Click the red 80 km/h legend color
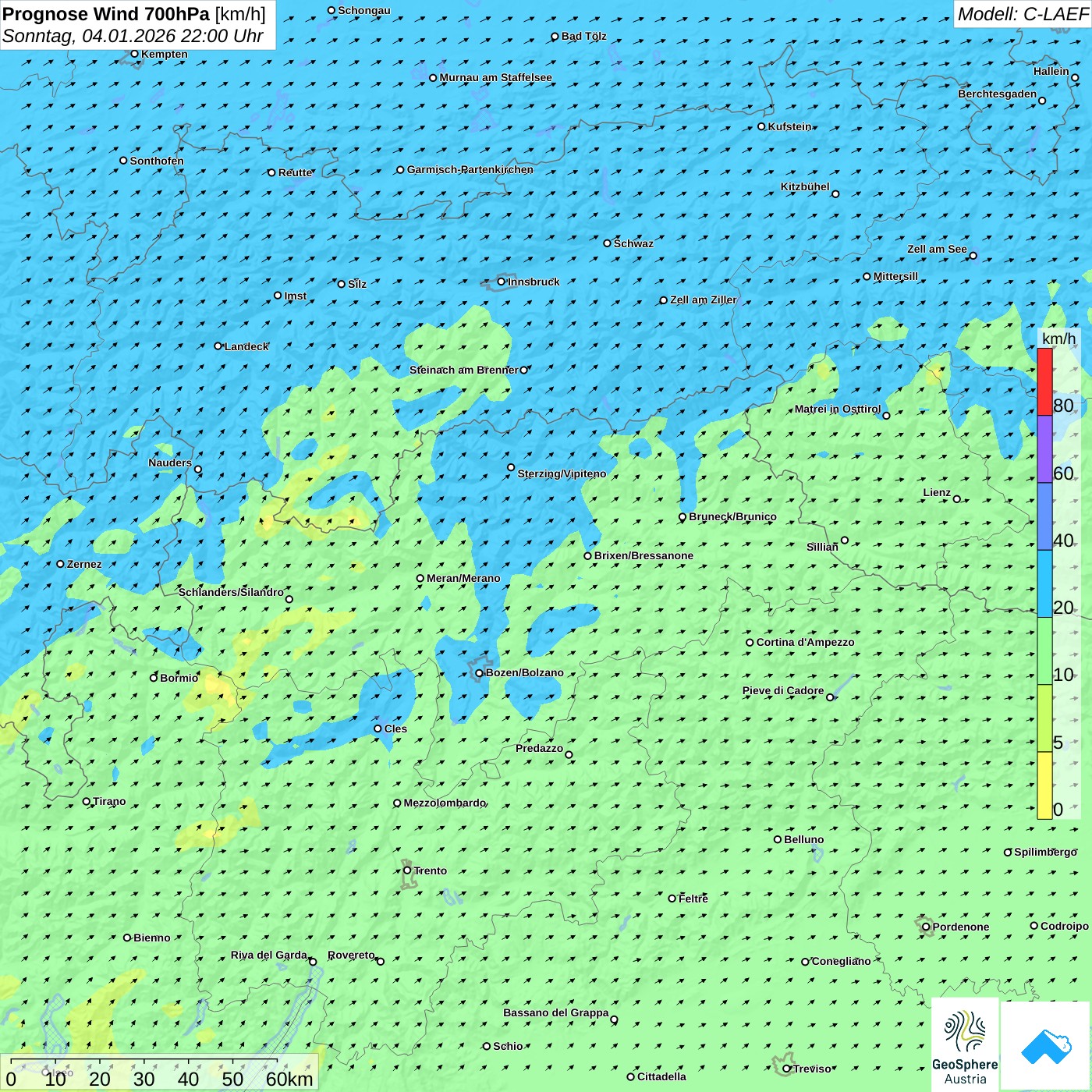This screenshot has width=1092, height=1092. point(1044,382)
